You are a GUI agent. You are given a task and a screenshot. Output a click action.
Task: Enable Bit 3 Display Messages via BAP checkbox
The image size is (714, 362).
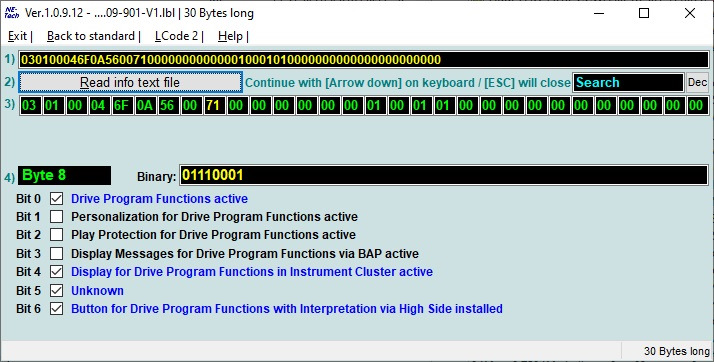pos(56,253)
